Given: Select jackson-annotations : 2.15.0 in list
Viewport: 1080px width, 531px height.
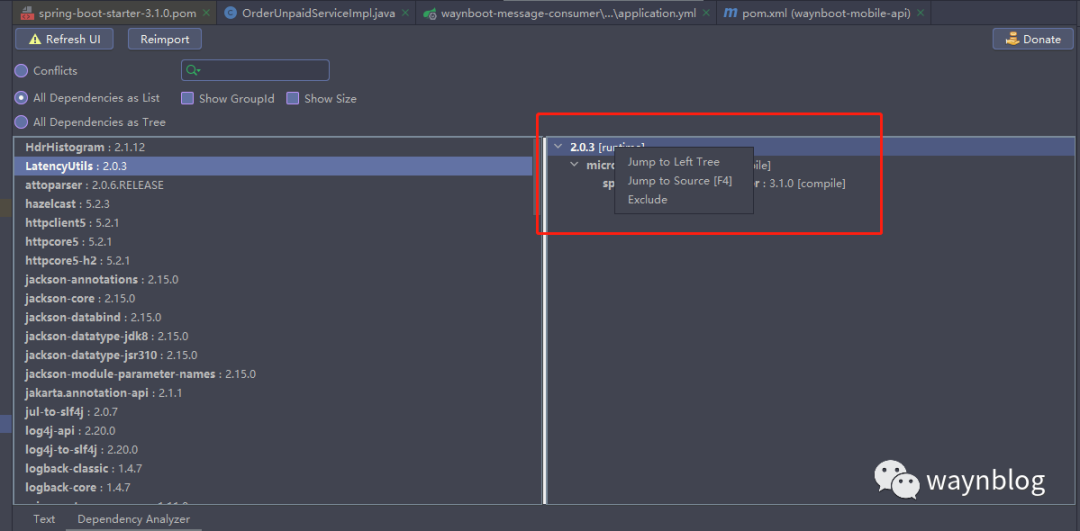Looking at the screenshot, I should (273, 280).
